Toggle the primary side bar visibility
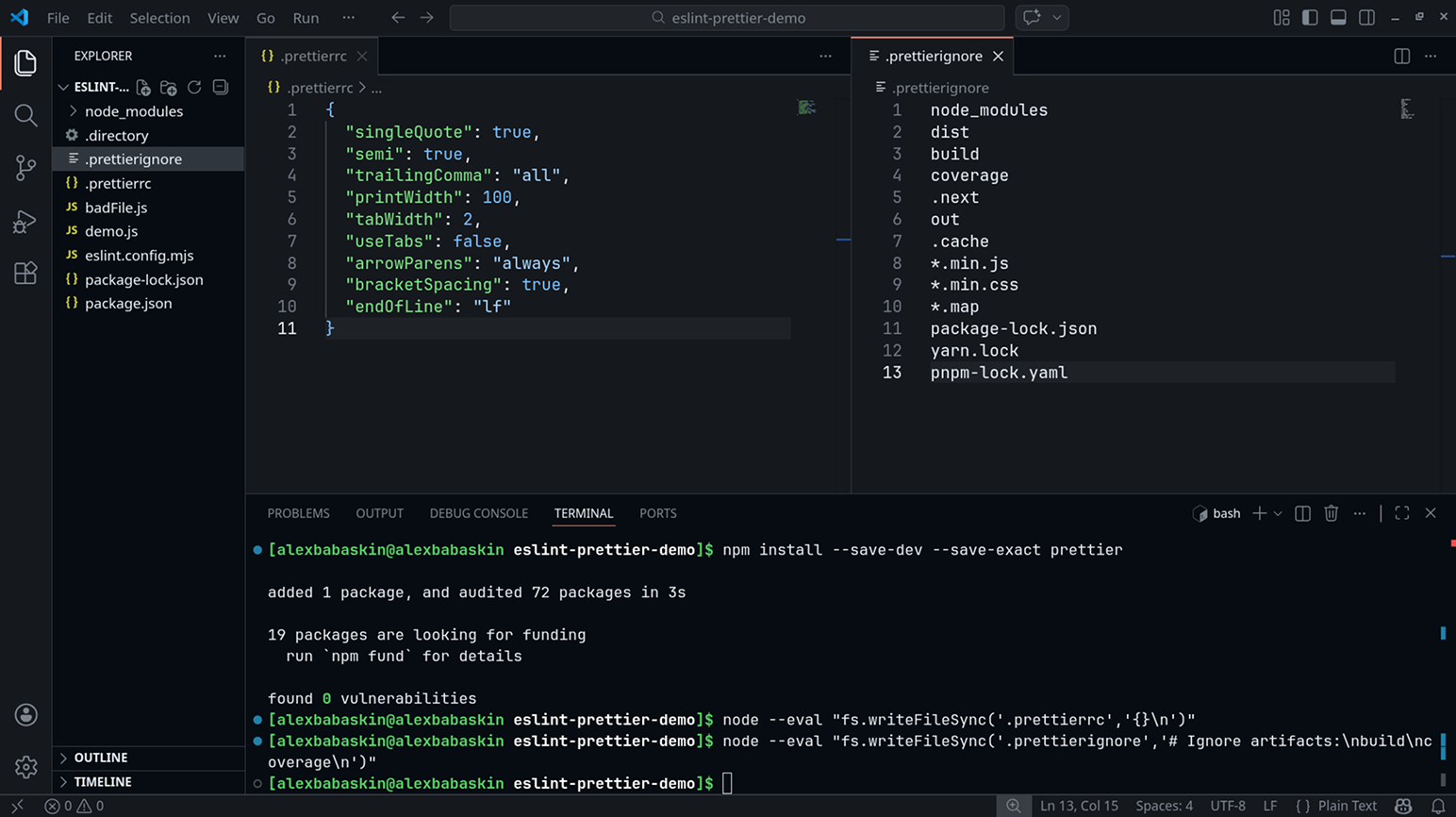The width and height of the screenshot is (1456, 817). (1310, 18)
